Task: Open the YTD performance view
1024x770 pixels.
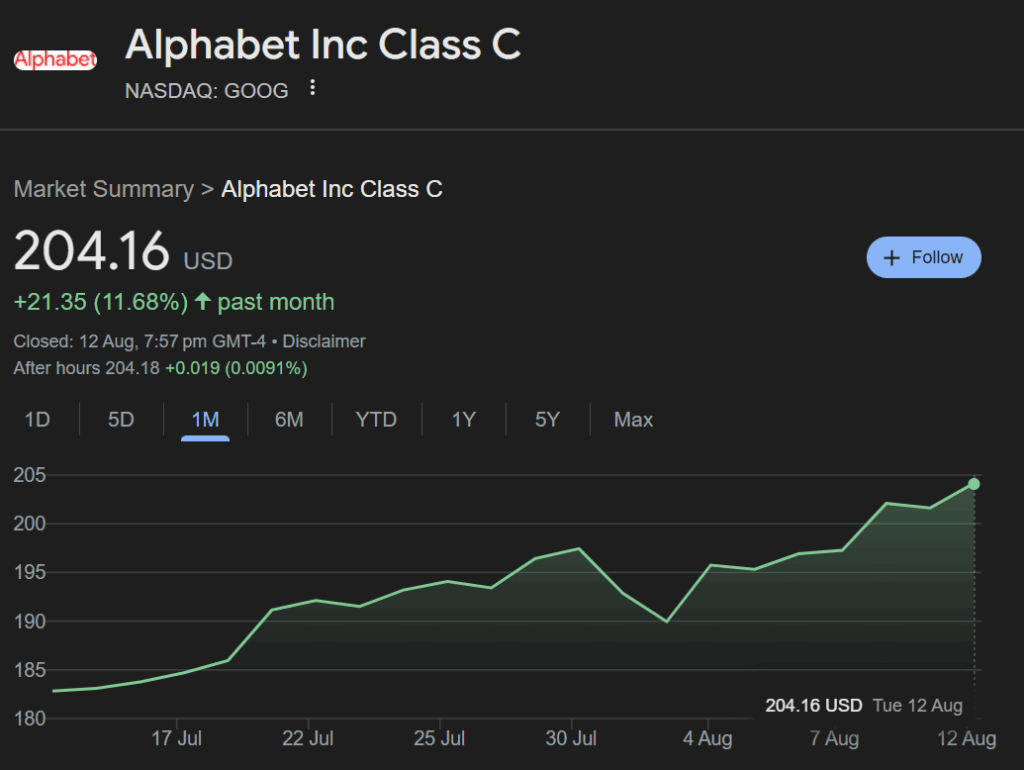Action: [376, 419]
